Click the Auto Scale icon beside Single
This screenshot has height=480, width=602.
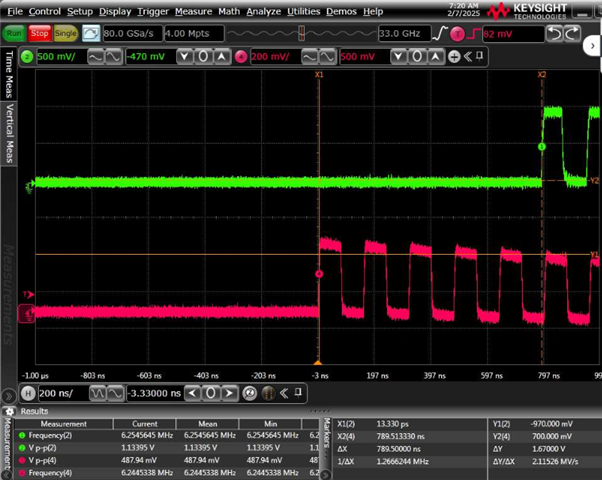point(91,33)
